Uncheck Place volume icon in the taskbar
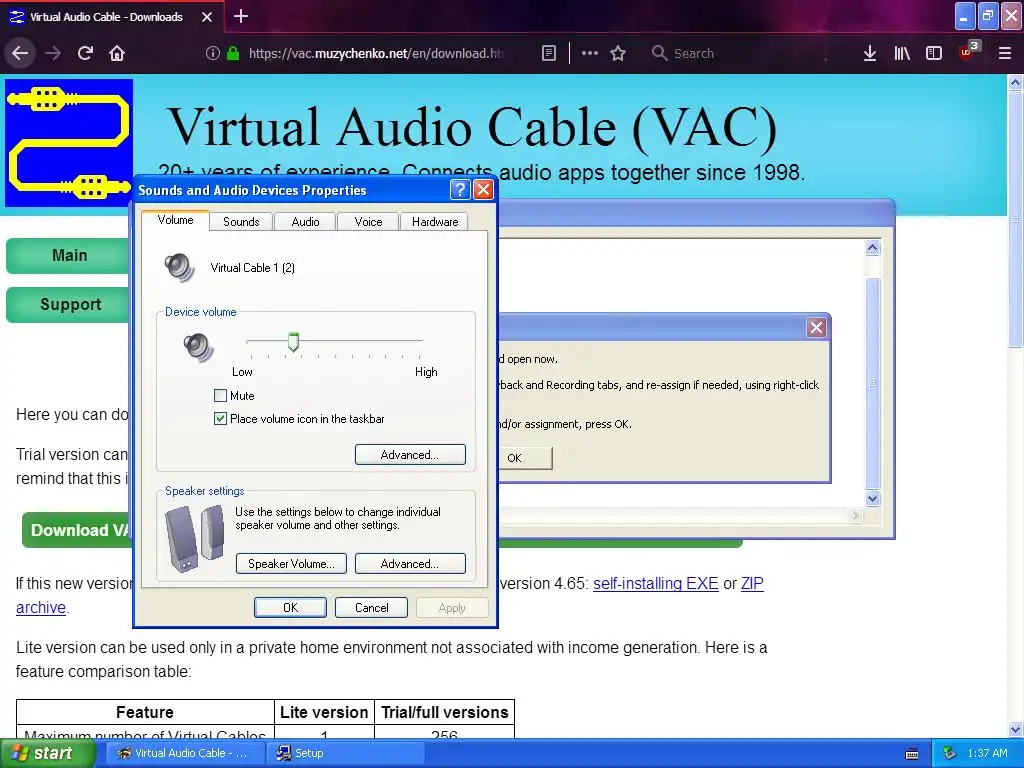Viewport: 1024px width, 768px height. 220,419
